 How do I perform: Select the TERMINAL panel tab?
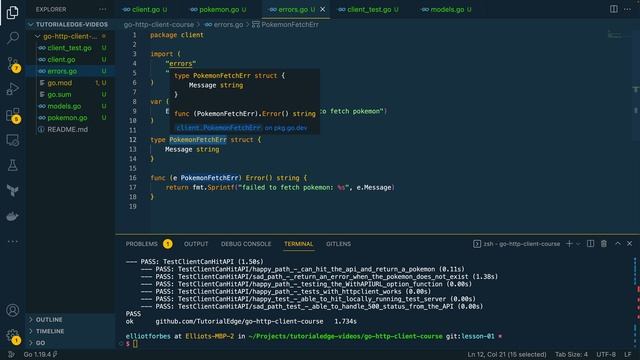299,244
